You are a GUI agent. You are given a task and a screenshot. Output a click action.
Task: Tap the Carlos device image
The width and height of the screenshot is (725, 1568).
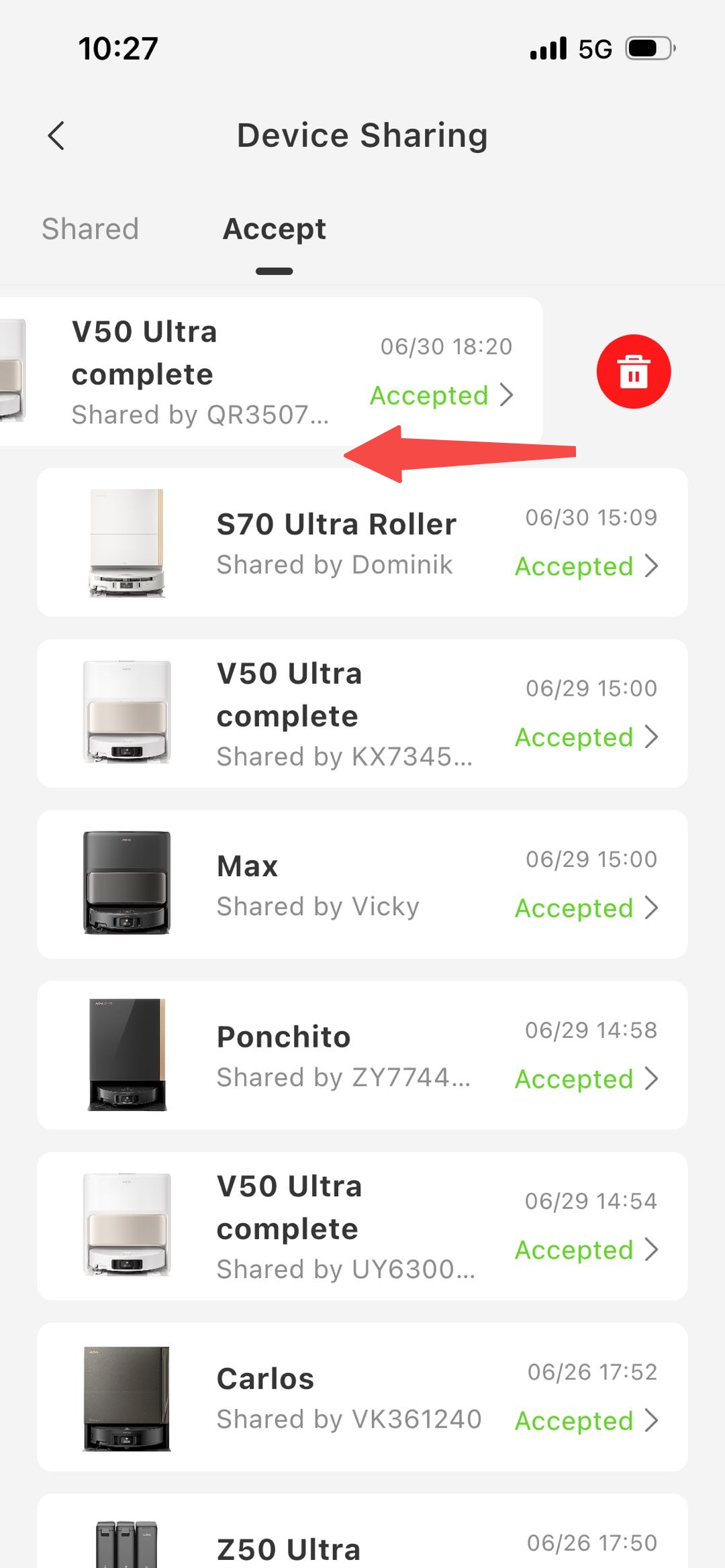(127, 1398)
